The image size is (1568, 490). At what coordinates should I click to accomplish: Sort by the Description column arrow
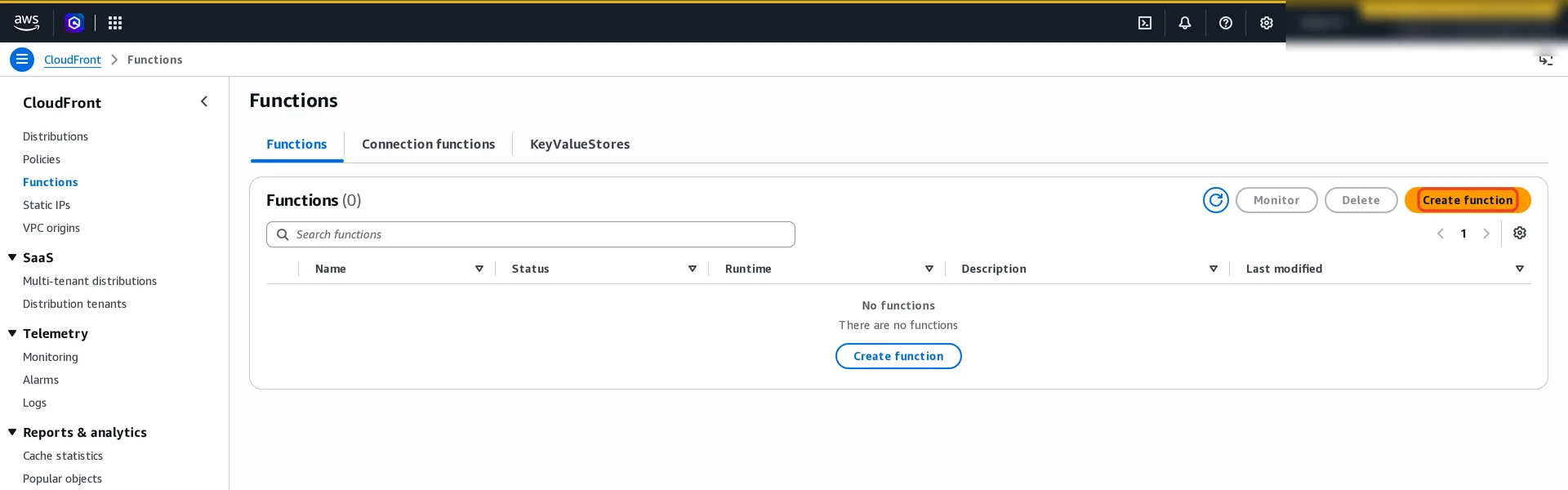click(x=1214, y=269)
